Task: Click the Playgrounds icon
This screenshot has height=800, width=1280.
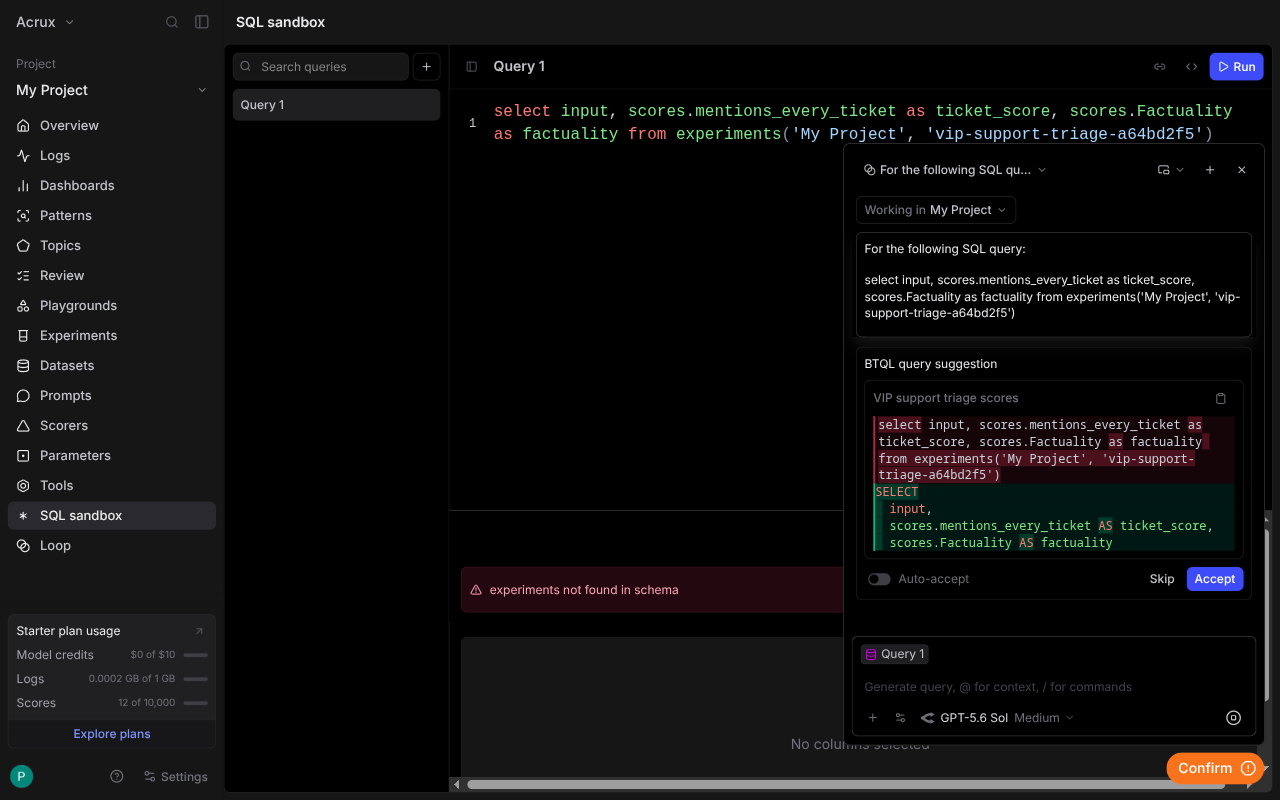Action: click(23, 306)
